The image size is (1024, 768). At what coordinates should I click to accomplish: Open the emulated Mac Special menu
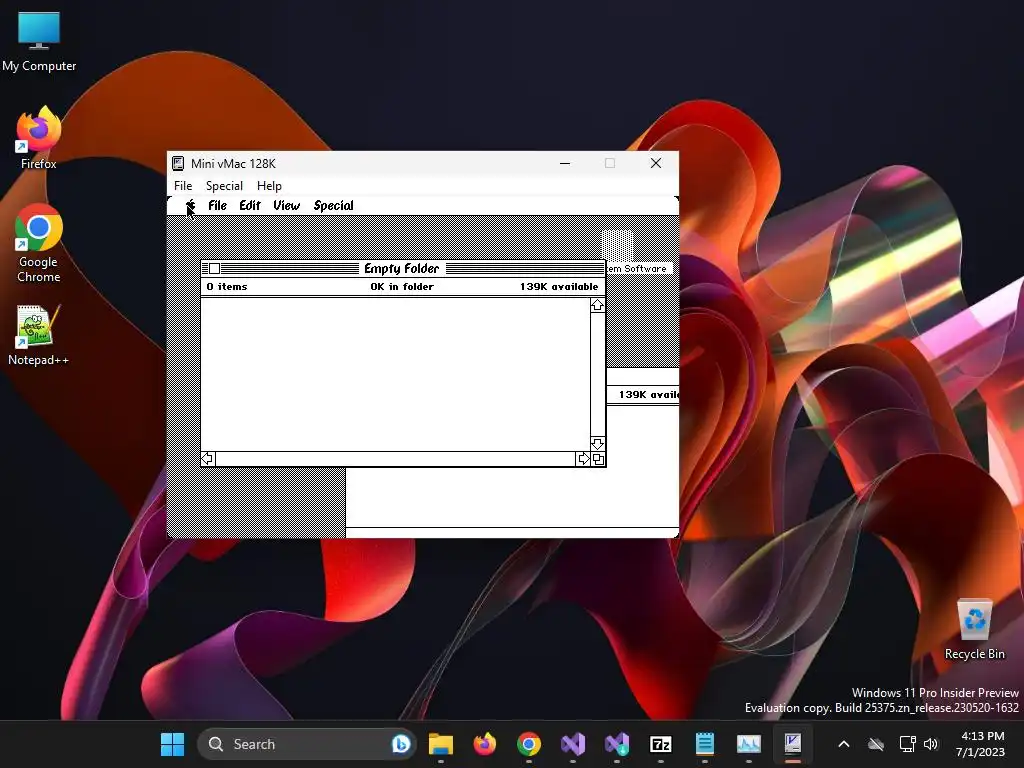click(333, 206)
